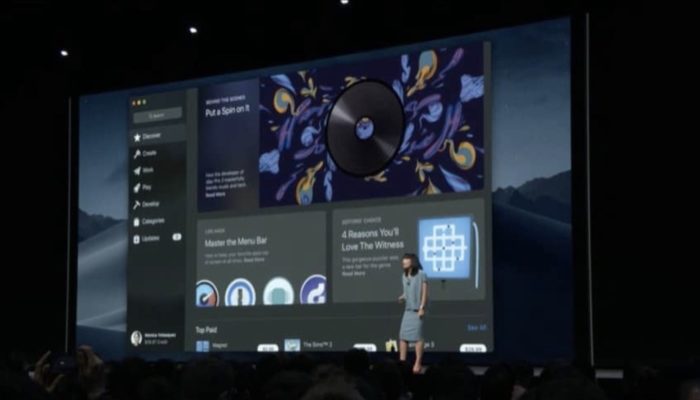Screen dimensions: 700x400
Task: Click the user account avatar in sidebar
Action: pos(137,338)
